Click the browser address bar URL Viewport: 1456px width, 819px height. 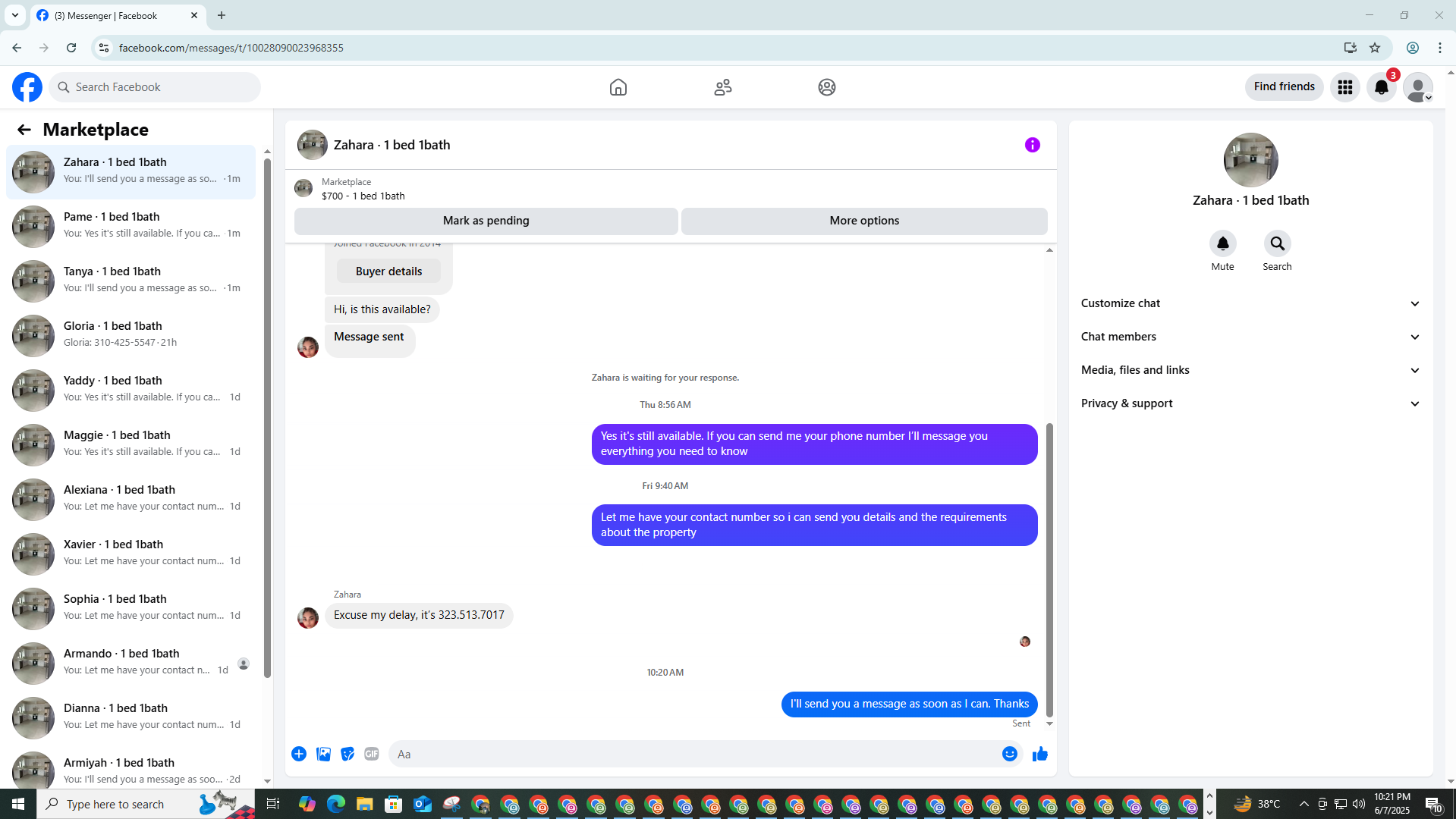[x=231, y=48]
